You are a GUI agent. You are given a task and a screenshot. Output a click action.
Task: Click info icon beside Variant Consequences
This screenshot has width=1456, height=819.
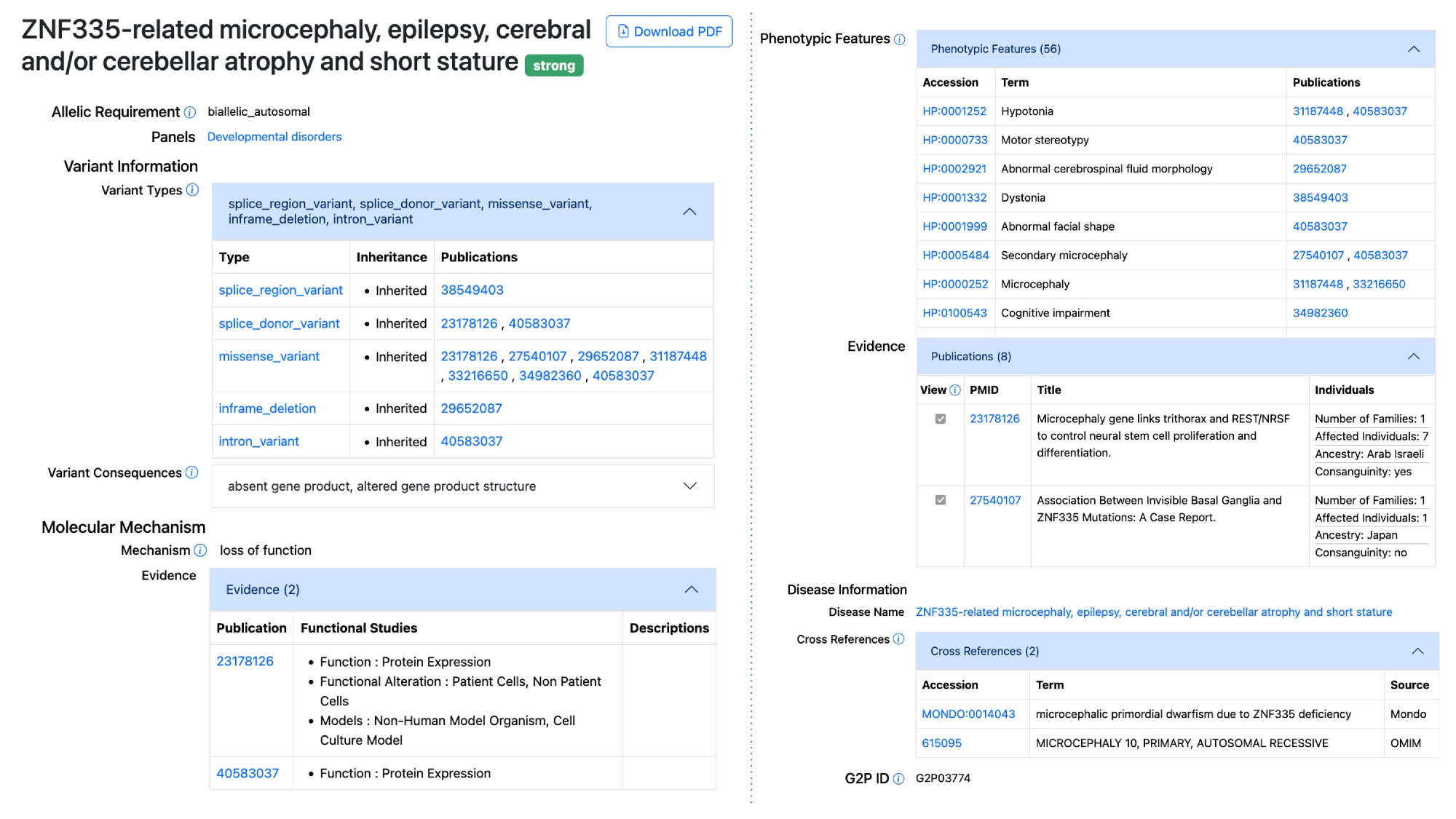click(191, 472)
